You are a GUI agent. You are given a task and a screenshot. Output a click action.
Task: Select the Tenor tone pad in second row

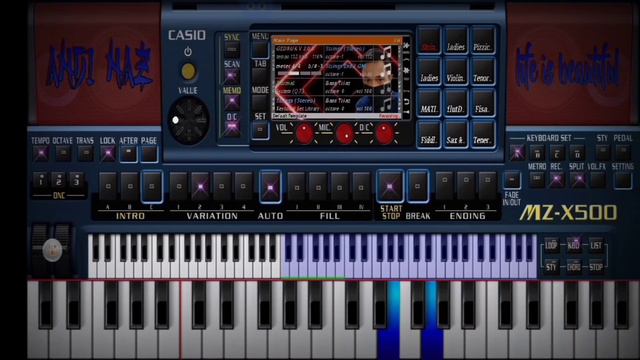[x=483, y=72]
